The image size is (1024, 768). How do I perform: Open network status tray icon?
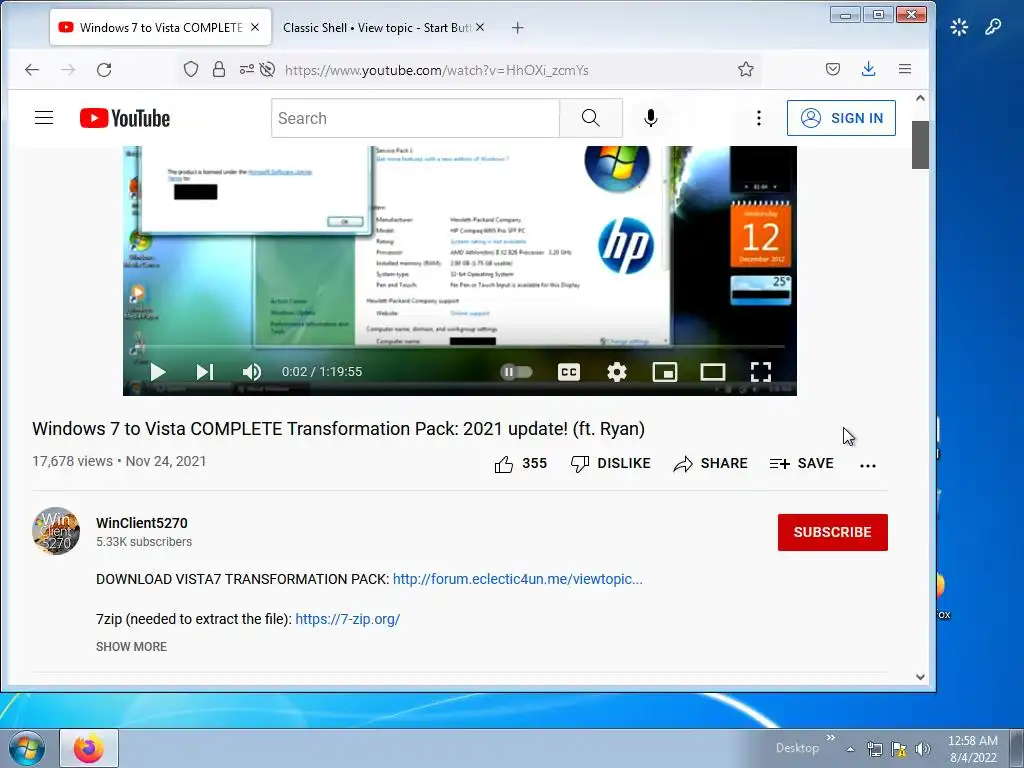point(874,749)
